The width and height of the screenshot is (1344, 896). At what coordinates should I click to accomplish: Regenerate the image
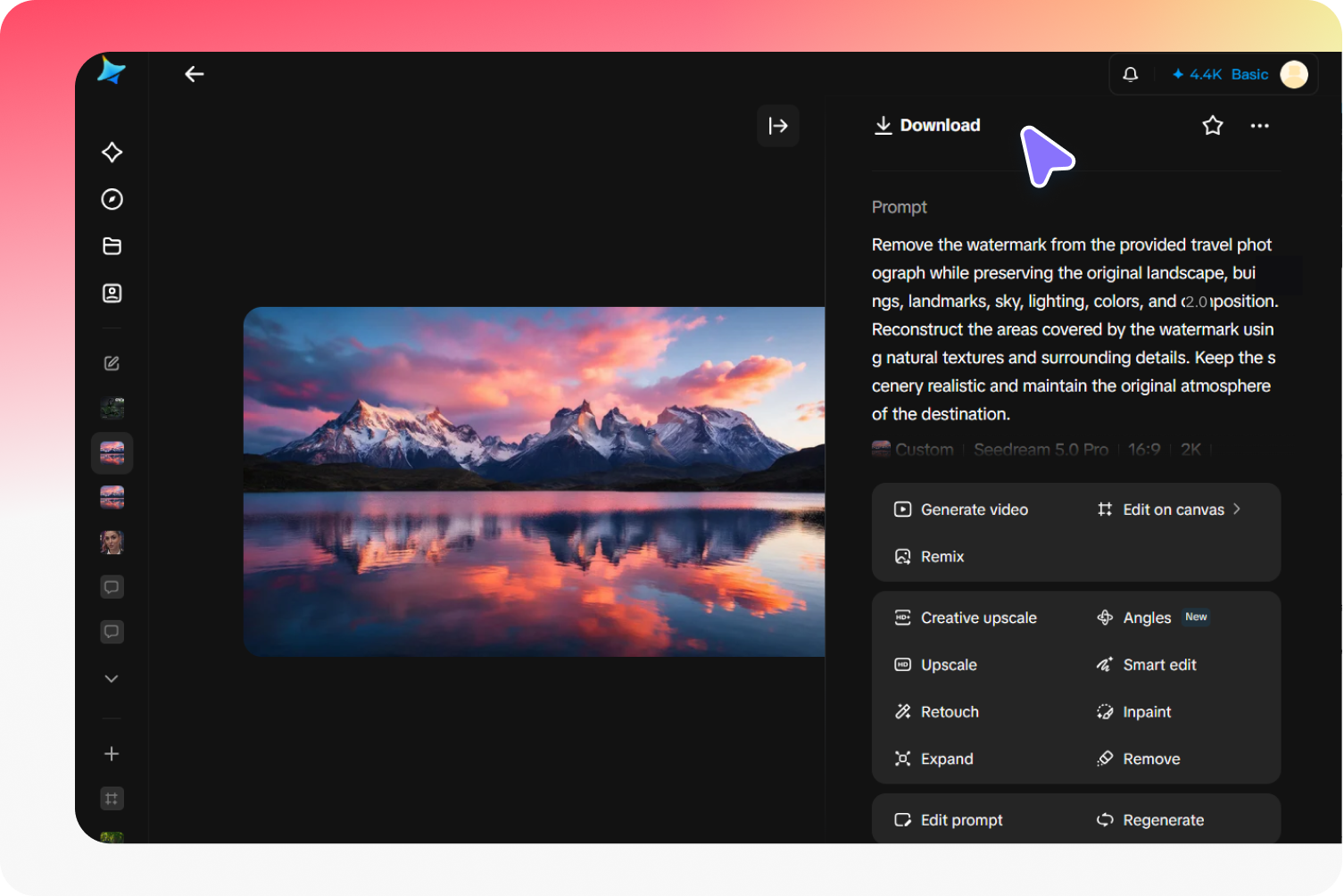pos(1150,820)
